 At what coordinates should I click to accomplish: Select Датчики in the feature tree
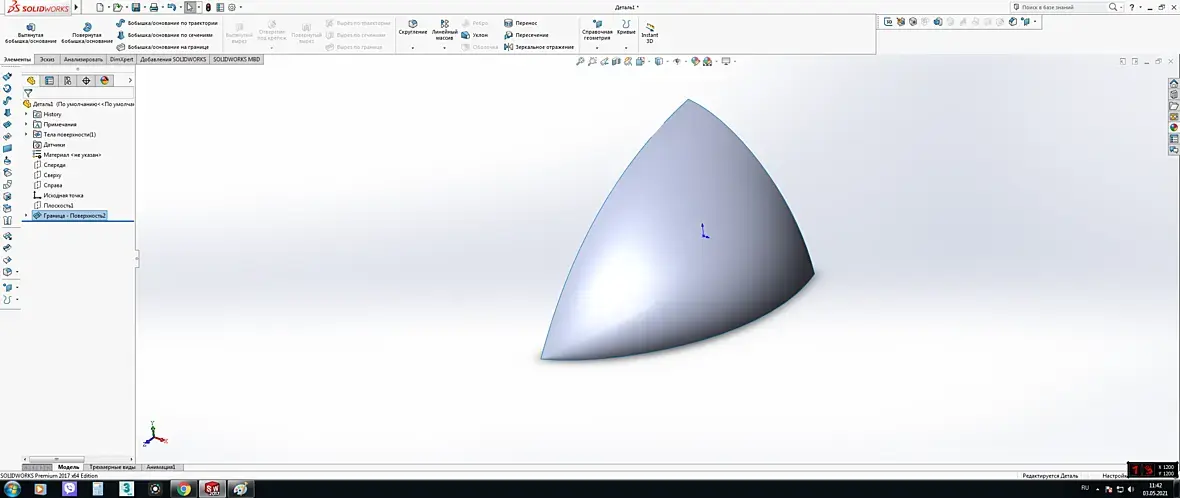click(x=49, y=144)
